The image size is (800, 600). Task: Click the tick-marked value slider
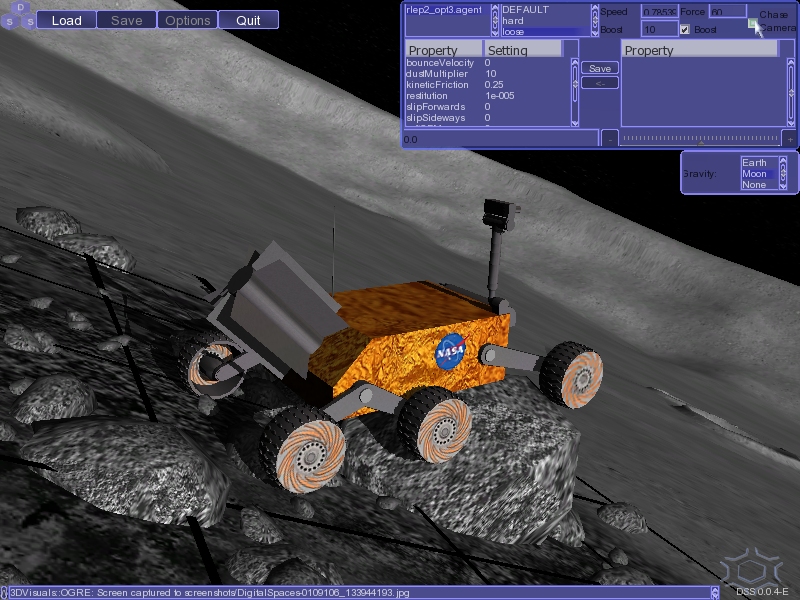coord(699,139)
